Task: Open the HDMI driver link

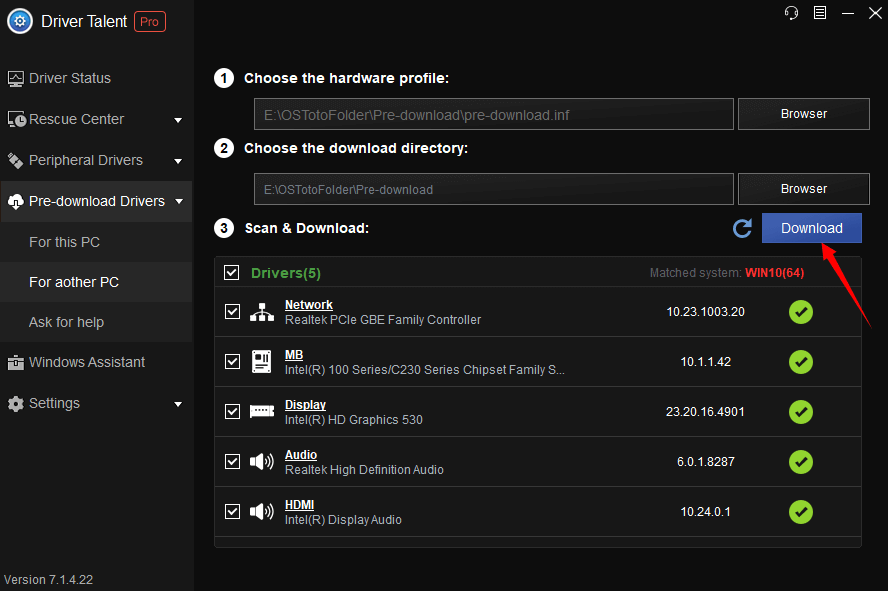Action: [300, 505]
